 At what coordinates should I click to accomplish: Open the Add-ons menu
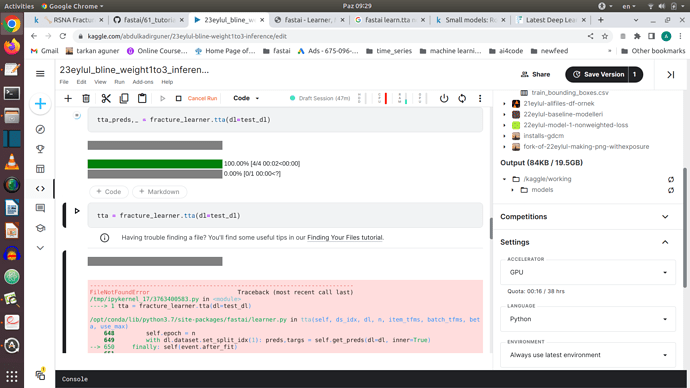tap(143, 82)
